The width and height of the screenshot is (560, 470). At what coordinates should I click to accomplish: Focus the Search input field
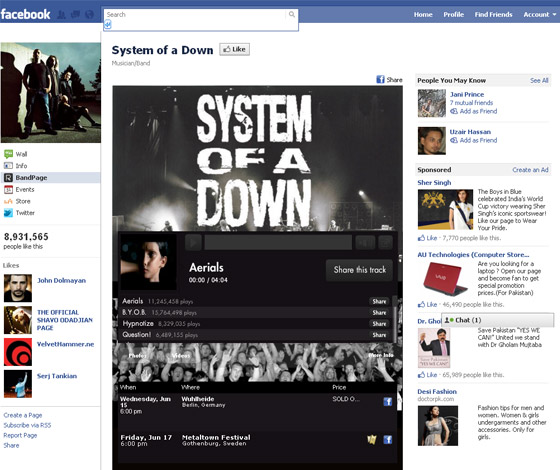click(x=196, y=15)
